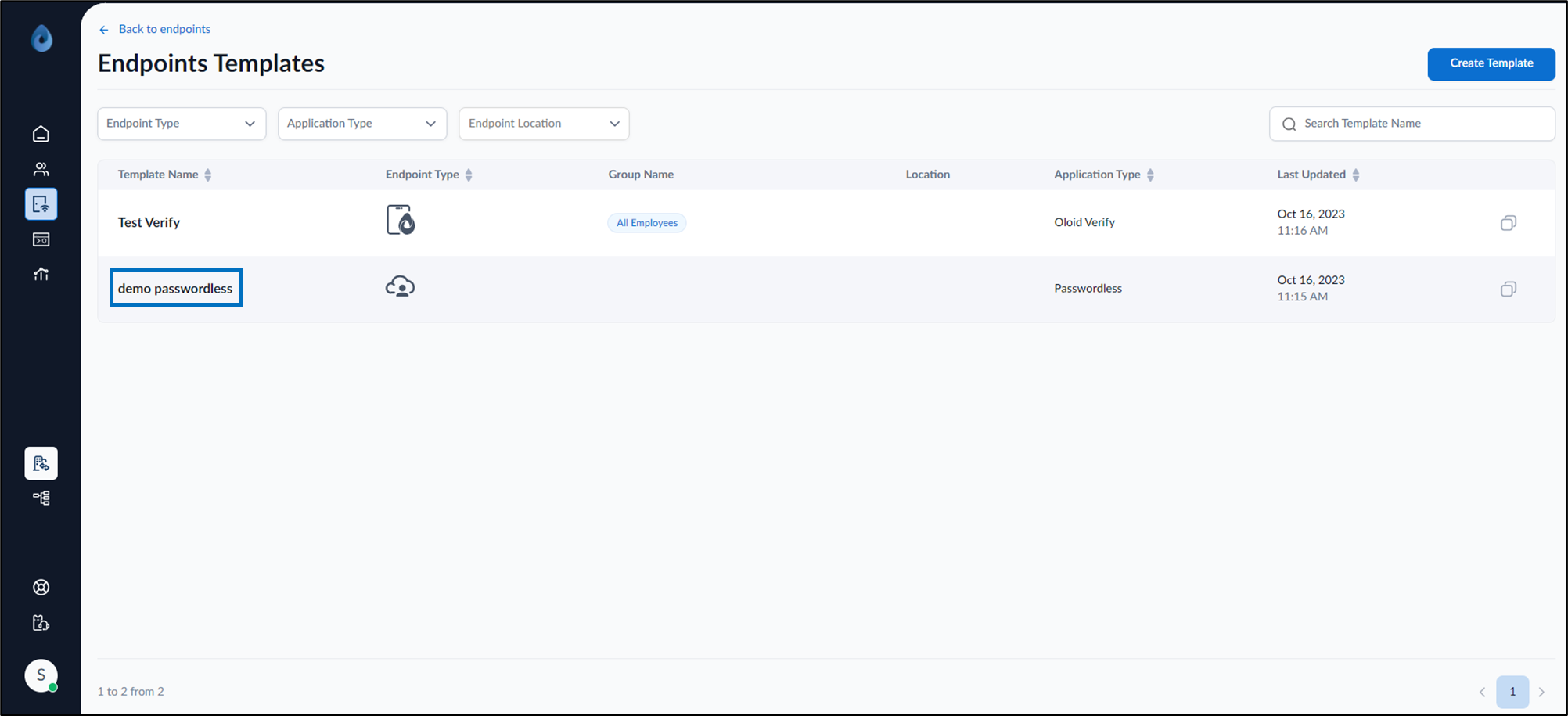The image size is (1568, 716).
Task: Duplicate the demo passwordless template
Action: point(1508,289)
